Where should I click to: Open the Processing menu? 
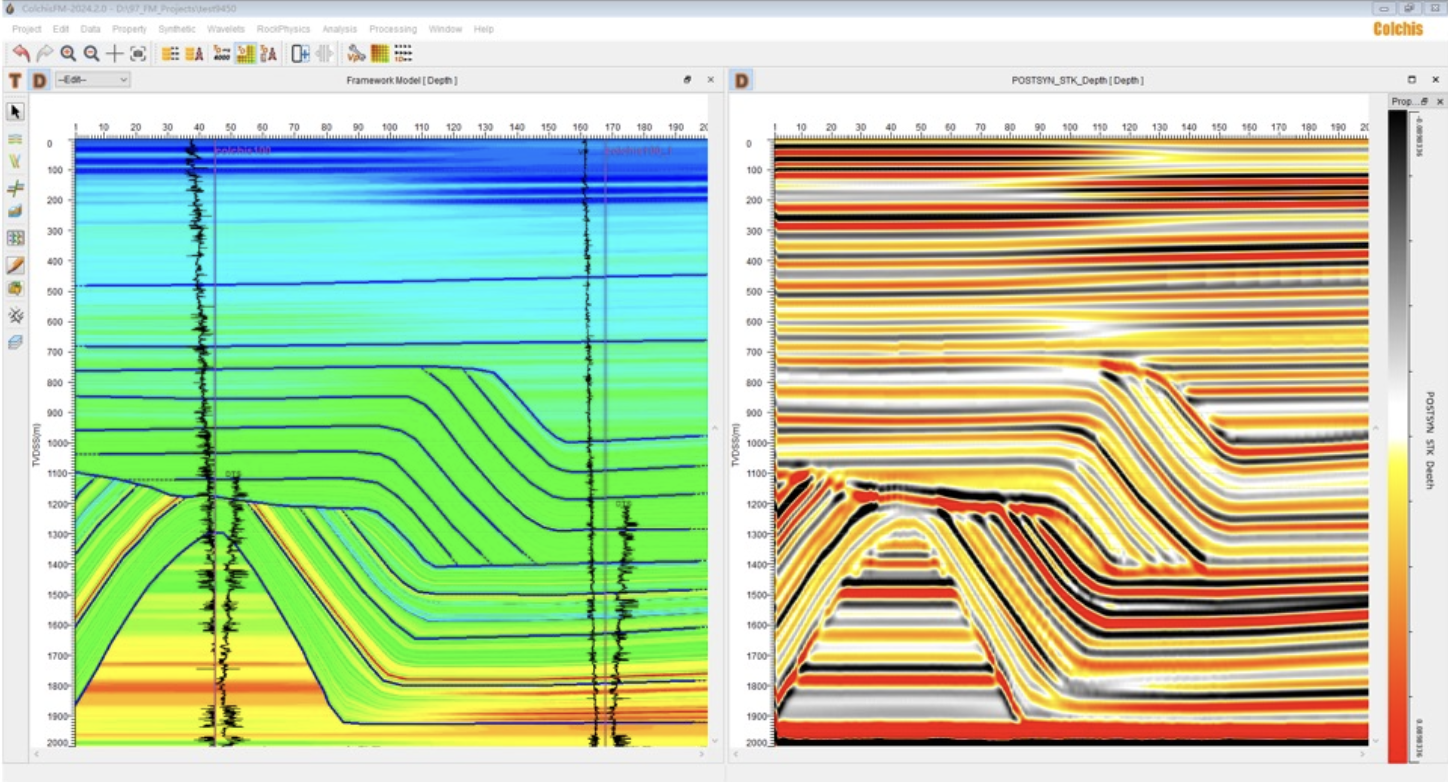393,29
